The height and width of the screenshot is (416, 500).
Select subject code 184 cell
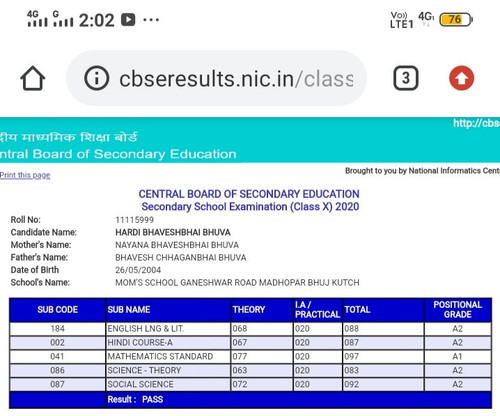pos(58,329)
